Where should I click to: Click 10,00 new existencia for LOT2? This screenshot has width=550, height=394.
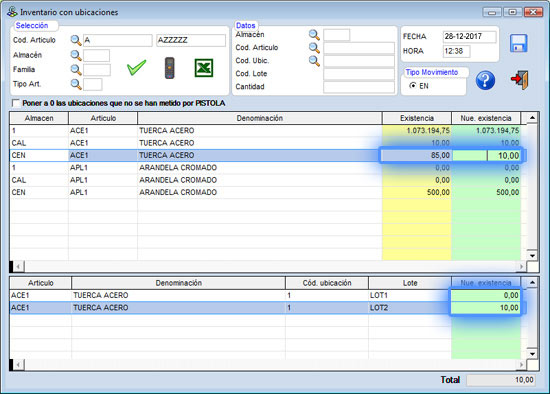click(486, 308)
